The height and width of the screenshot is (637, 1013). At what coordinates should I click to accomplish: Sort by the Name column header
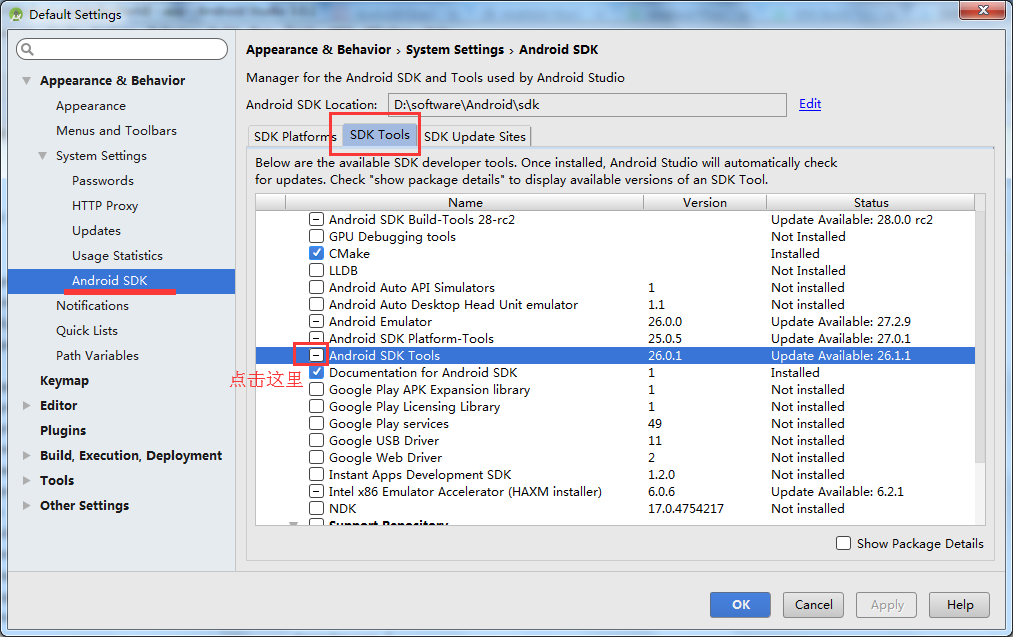coord(465,202)
